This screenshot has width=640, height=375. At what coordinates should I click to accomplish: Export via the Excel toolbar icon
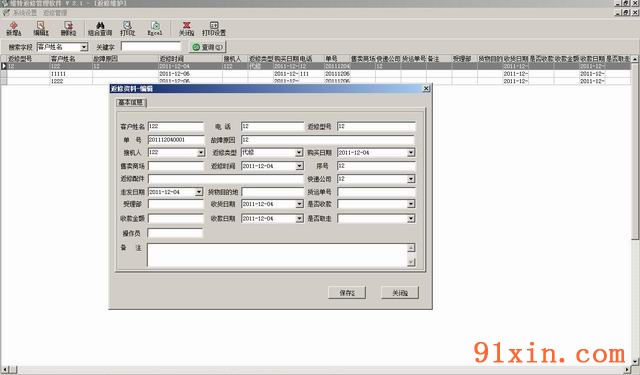(155, 29)
